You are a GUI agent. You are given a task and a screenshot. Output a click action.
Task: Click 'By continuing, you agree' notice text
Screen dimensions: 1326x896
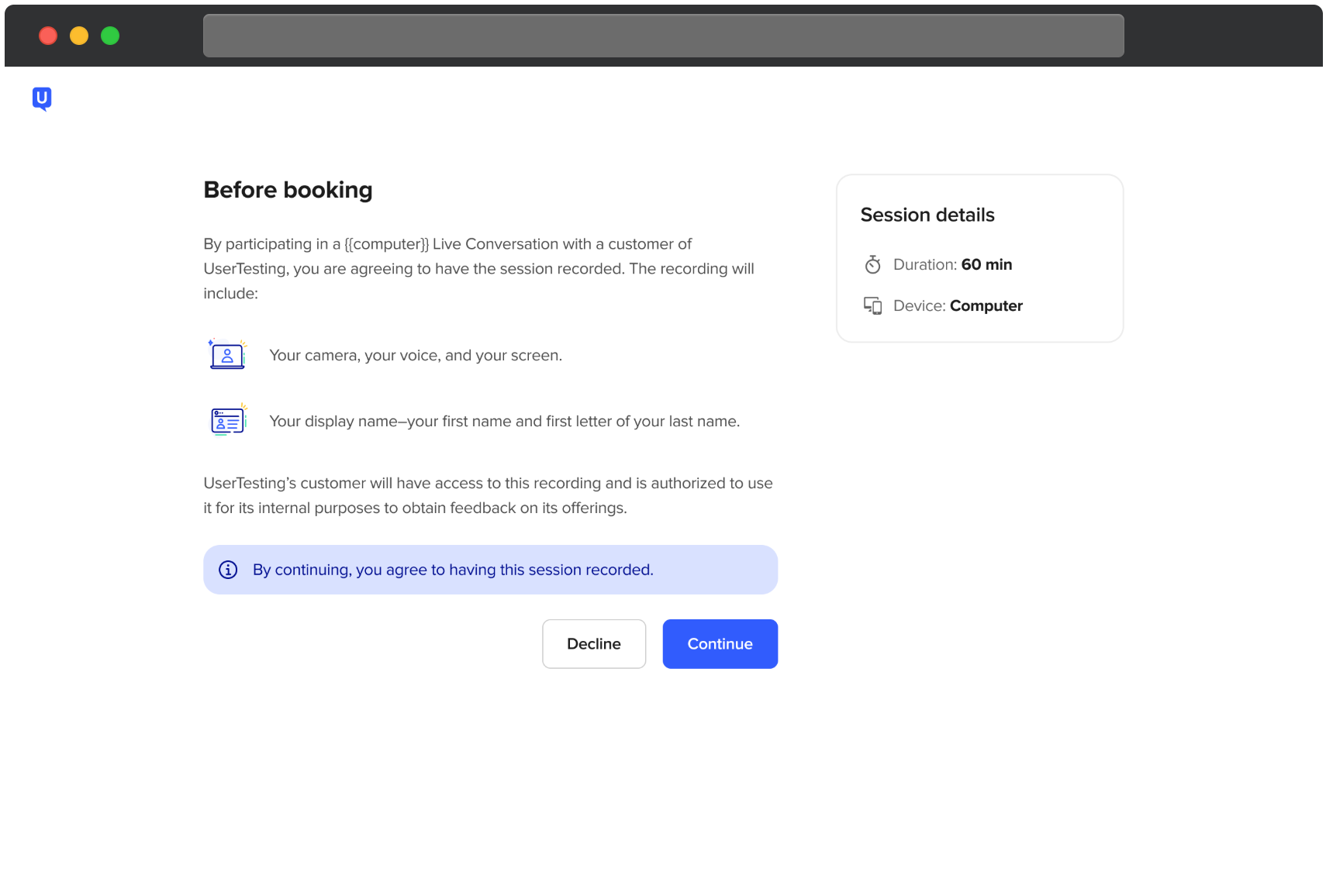click(453, 570)
